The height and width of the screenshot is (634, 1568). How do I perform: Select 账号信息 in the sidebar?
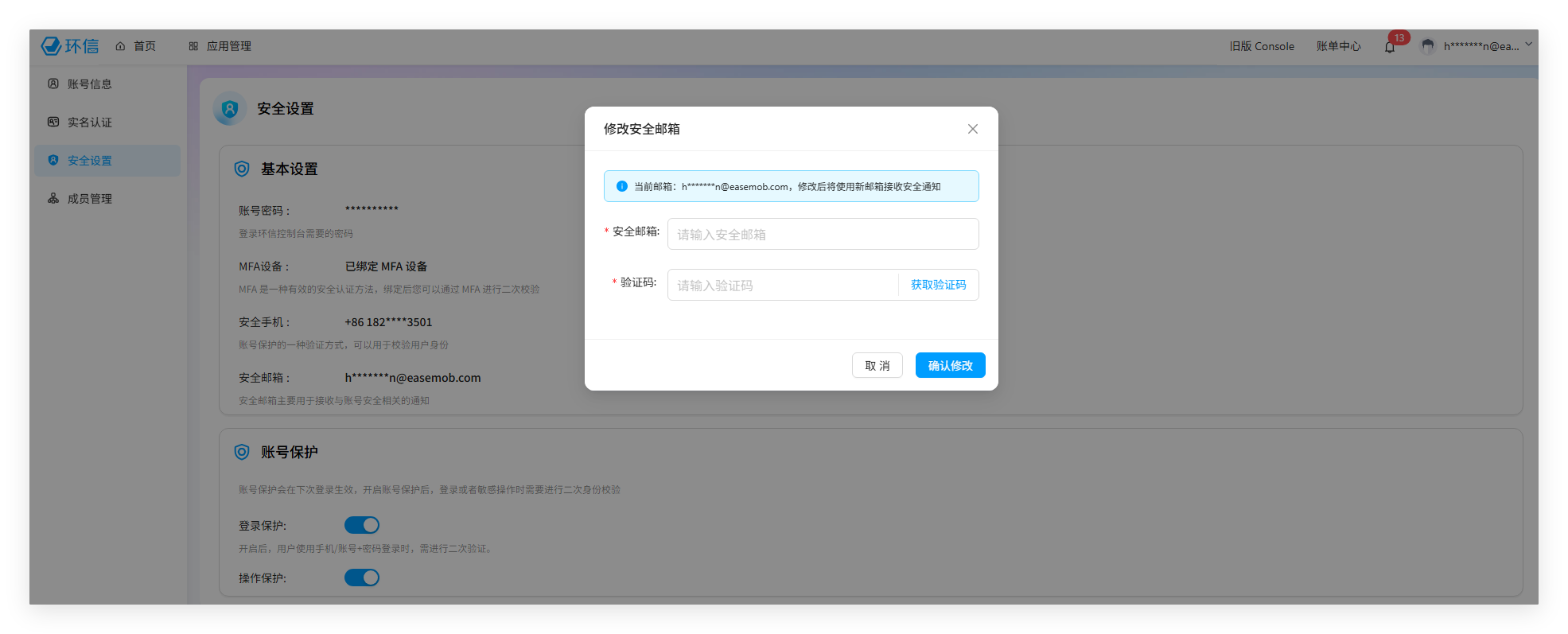pyautogui.click(x=89, y=84)
